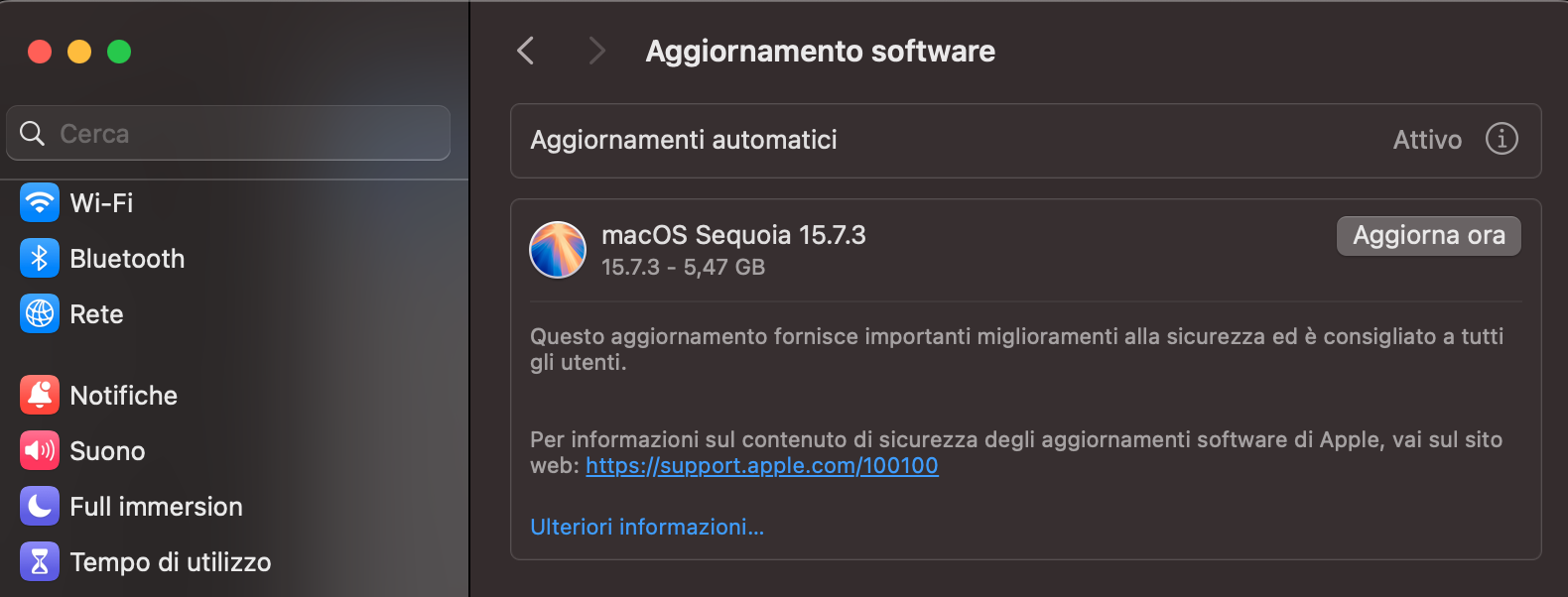Open Full immersion via the moon icon

pyautogui.click(x=38, y=506)
